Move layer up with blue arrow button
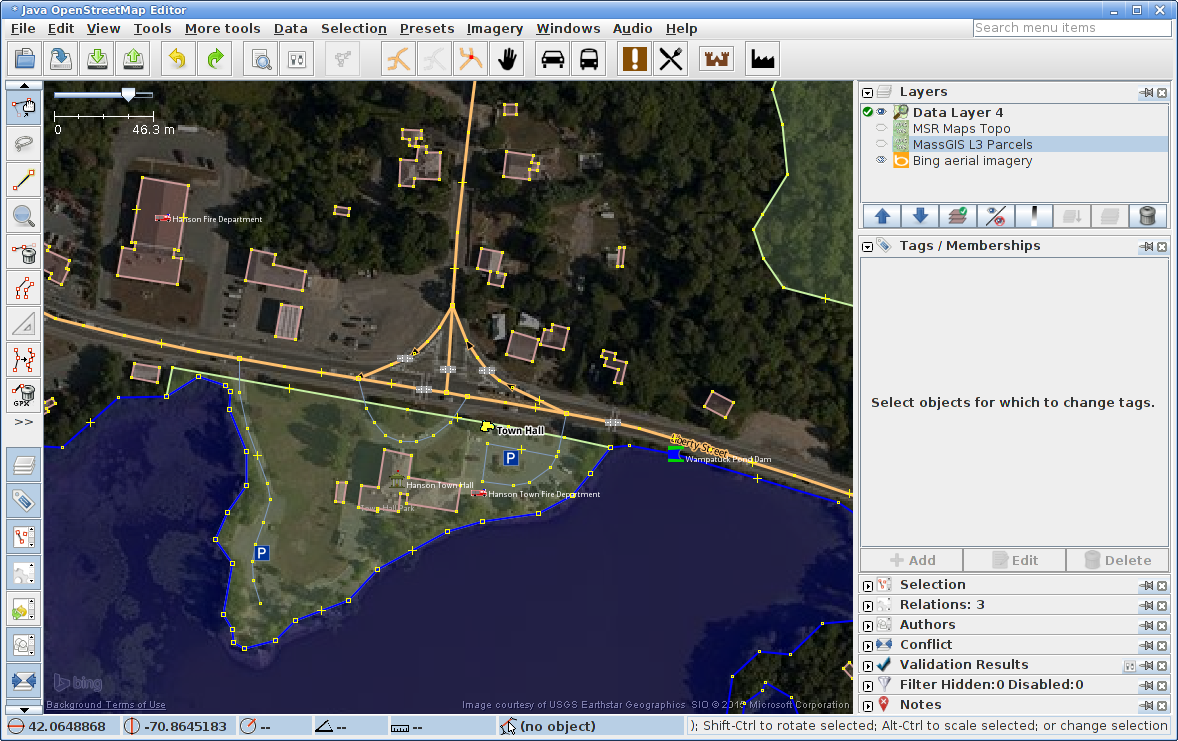 [x=882, y=215]
